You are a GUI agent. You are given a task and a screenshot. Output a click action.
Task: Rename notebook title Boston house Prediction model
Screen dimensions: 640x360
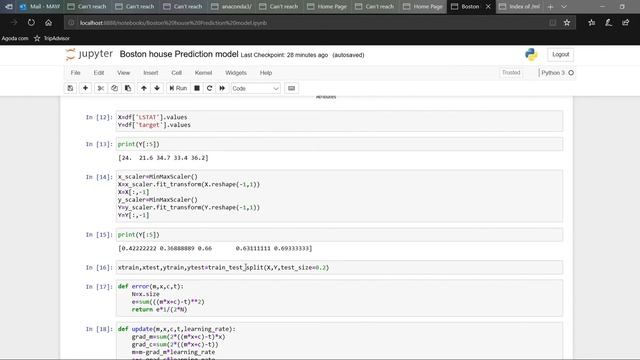tap(179, 54)
